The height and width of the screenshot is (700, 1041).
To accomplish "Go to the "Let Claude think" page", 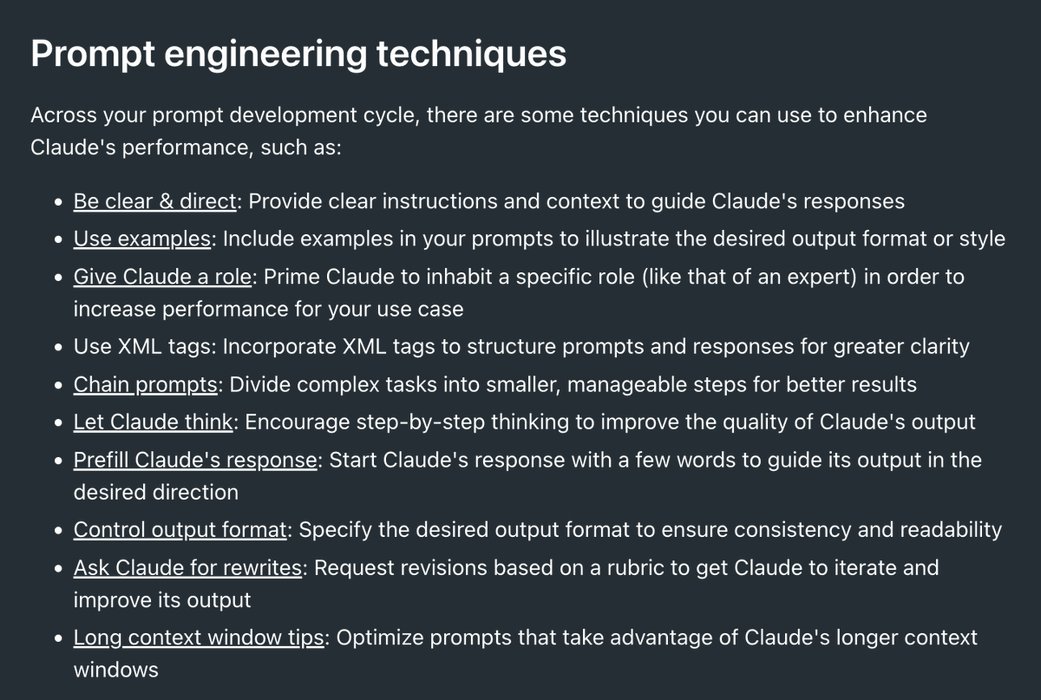I will point(153,422).
